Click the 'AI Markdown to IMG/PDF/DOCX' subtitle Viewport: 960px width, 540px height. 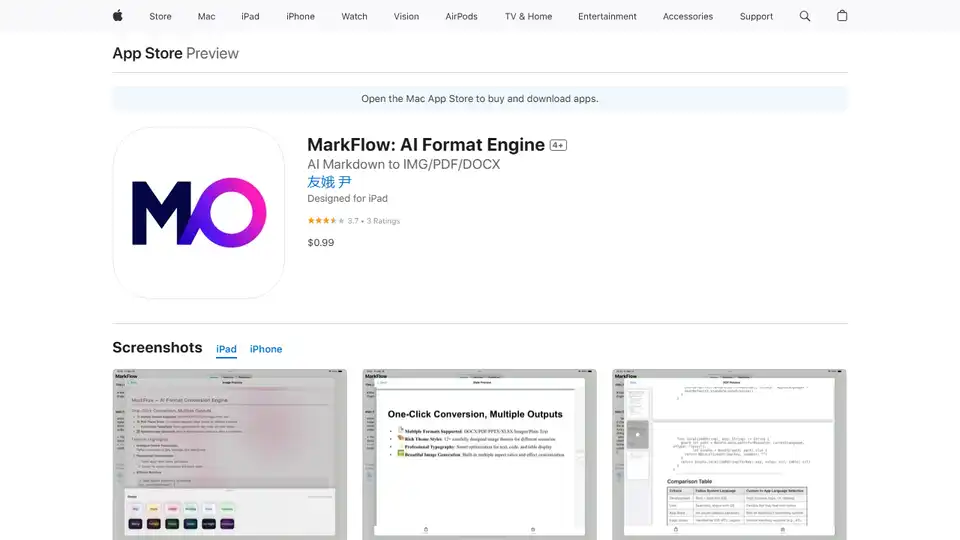404,165
